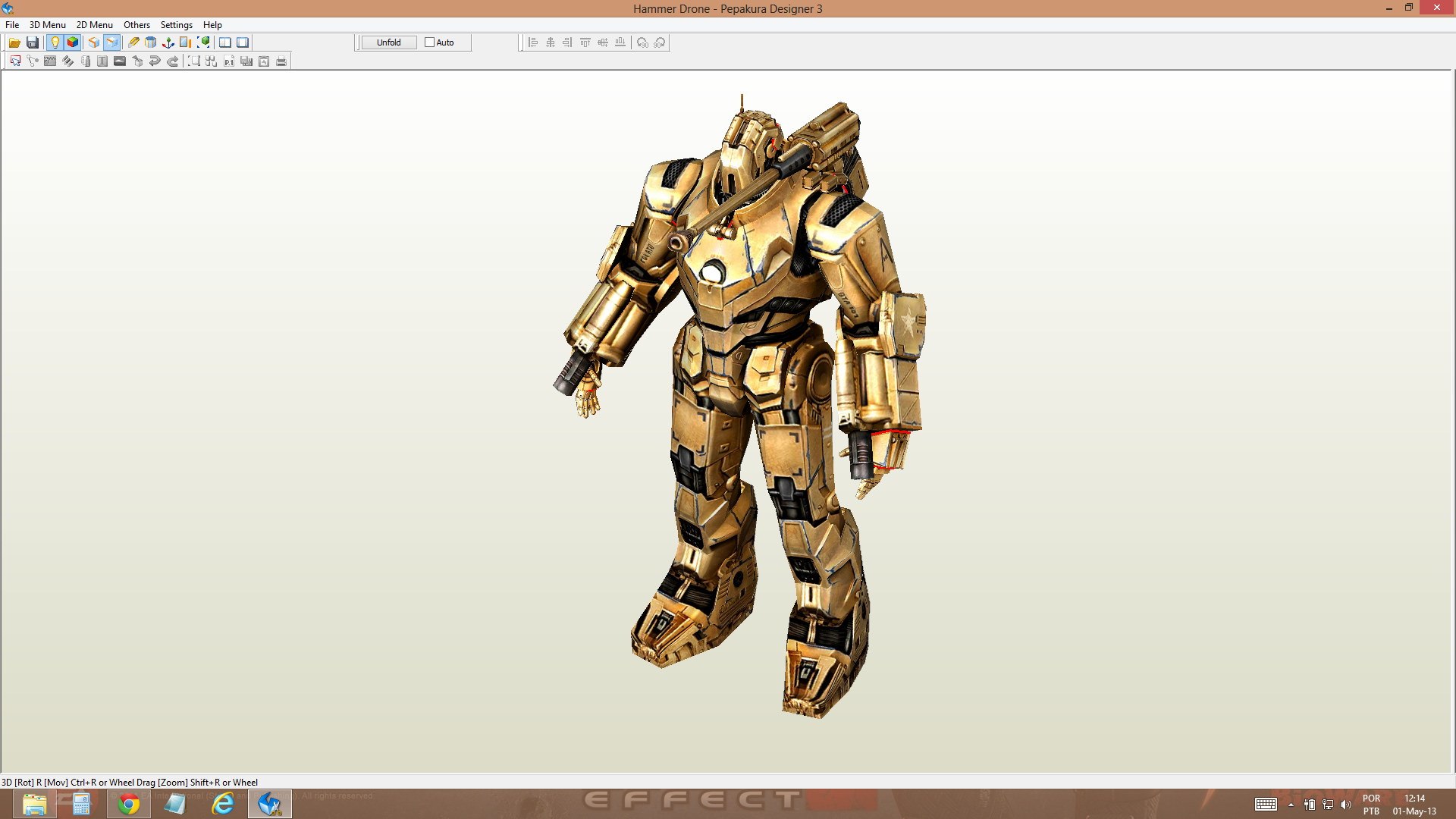The image size is (1456, 819).
Task: Select the yellow pencil edge marking tool
Action: tap(133, 42)
